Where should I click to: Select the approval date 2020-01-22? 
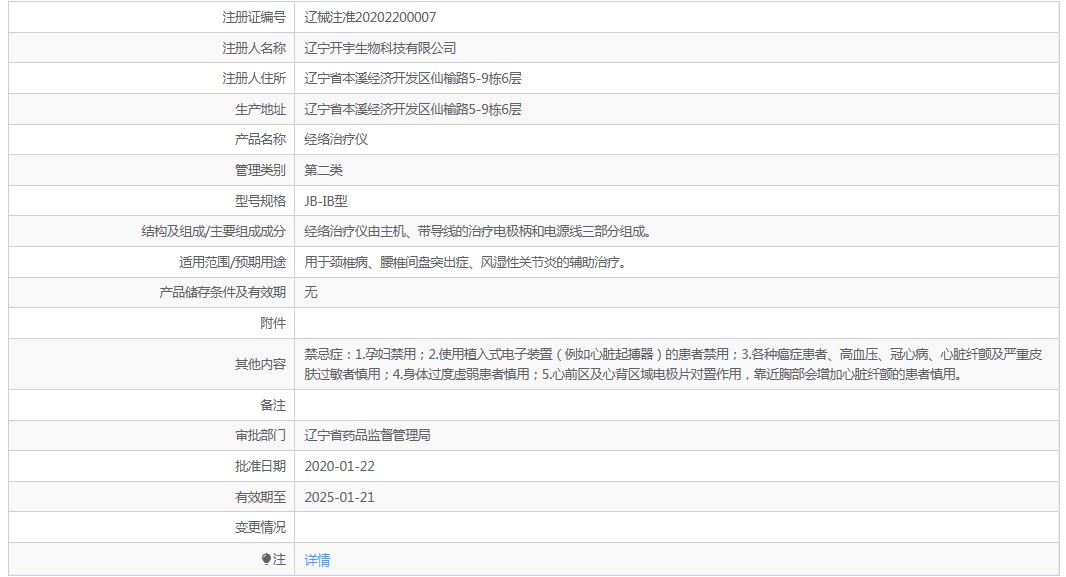[339, 466]
